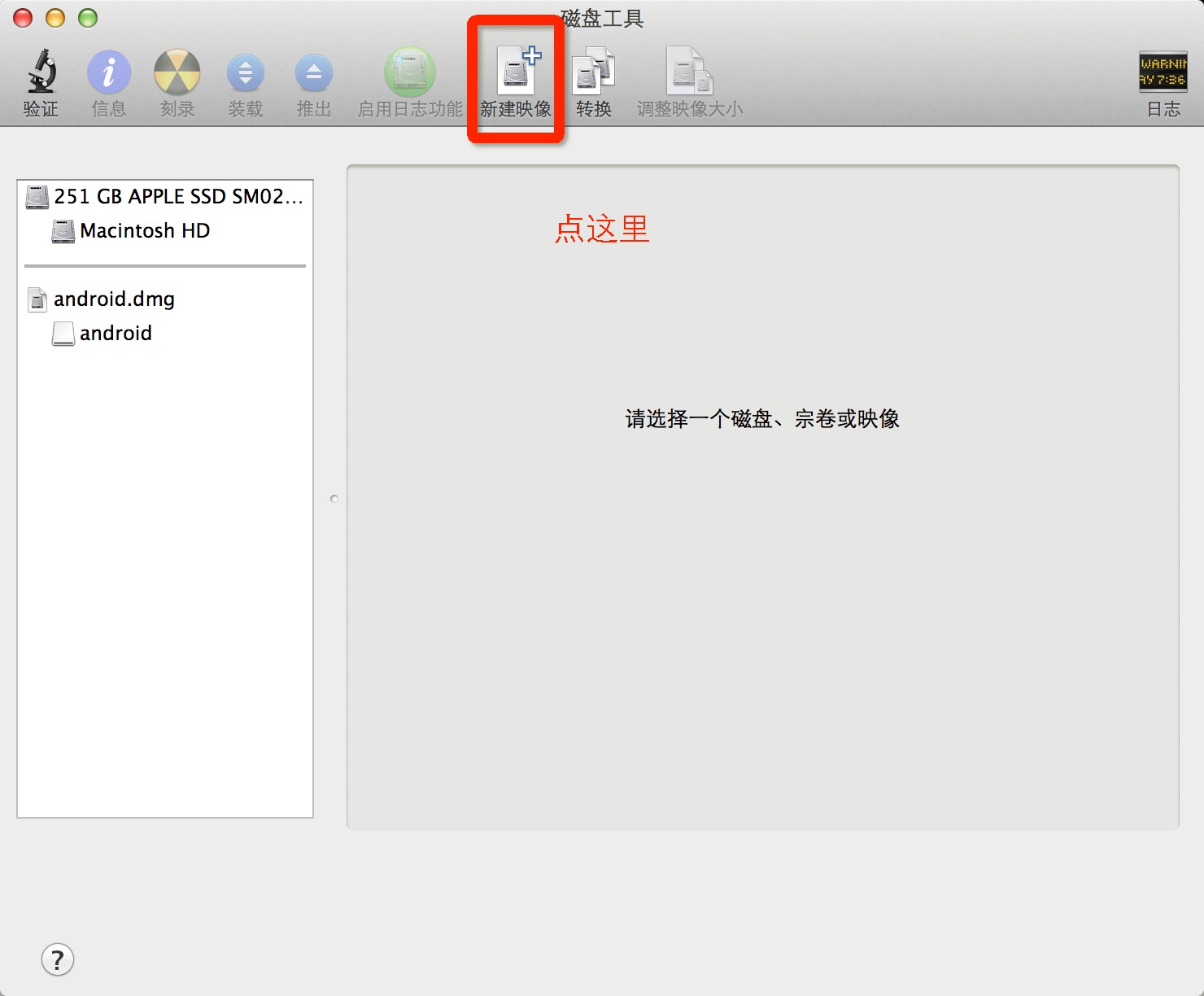
Task: Click the 转换 convert image icon
Action: point(594,71)
